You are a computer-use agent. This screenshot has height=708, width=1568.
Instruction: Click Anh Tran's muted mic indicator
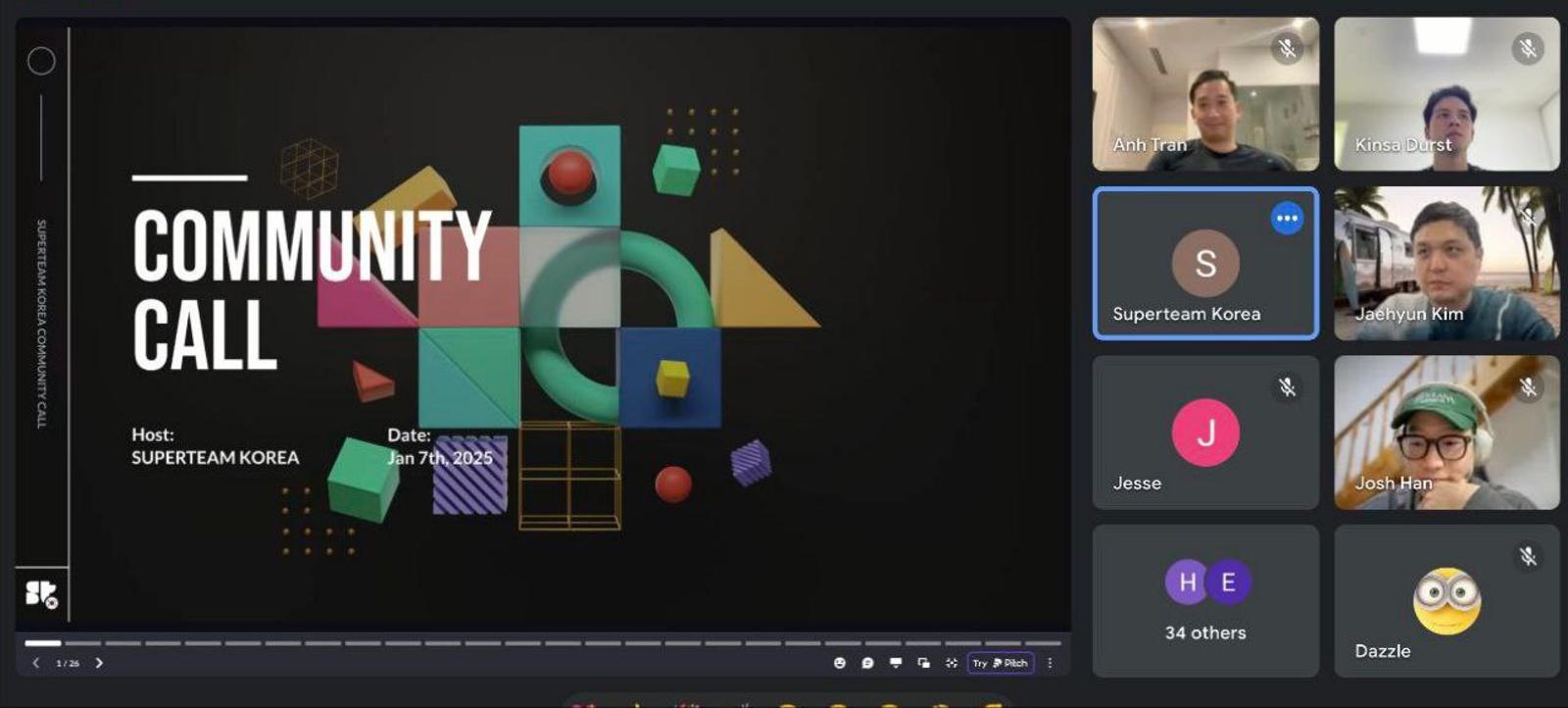pos(1287,48)
